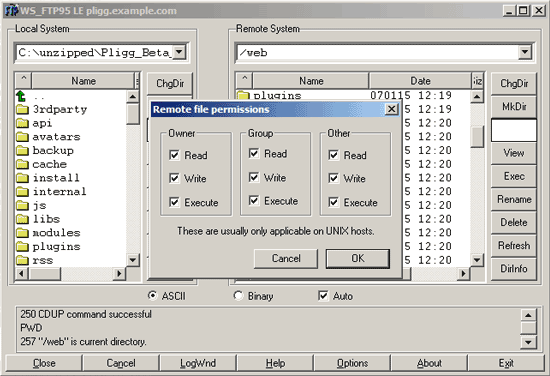Sort remote list by Name column

point(311,81)
